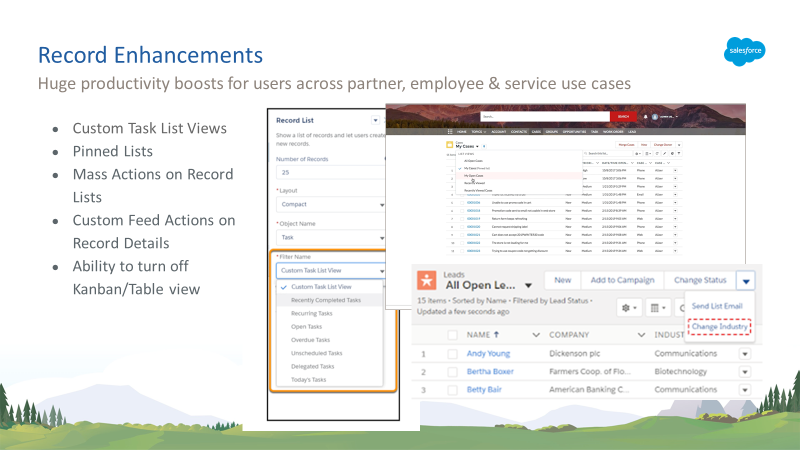The width and height of the screenshot is (800, 450).
Task: Open row actions arrow for Betty Bair
Action: click(745, 390)
